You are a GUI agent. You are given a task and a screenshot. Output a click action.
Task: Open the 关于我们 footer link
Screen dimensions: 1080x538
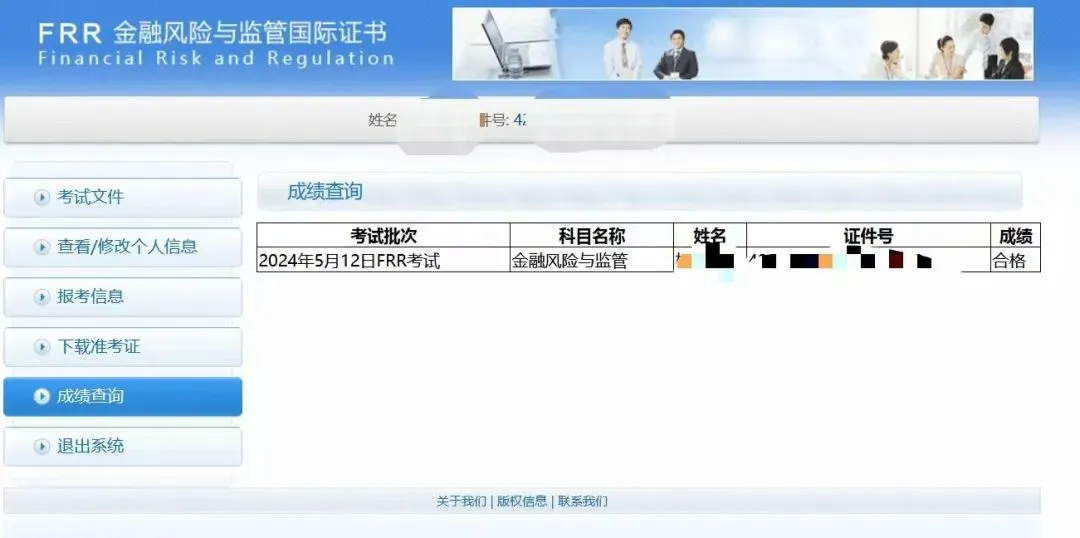(x=461, y=501)
